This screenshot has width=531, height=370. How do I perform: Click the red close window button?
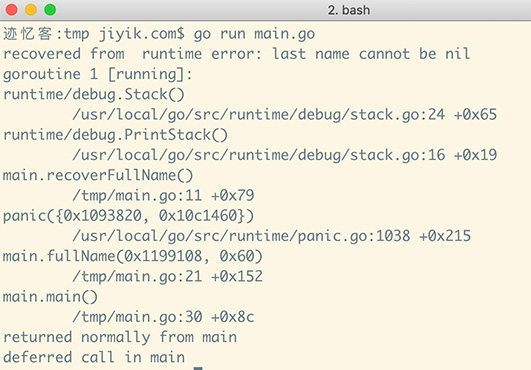11,9
